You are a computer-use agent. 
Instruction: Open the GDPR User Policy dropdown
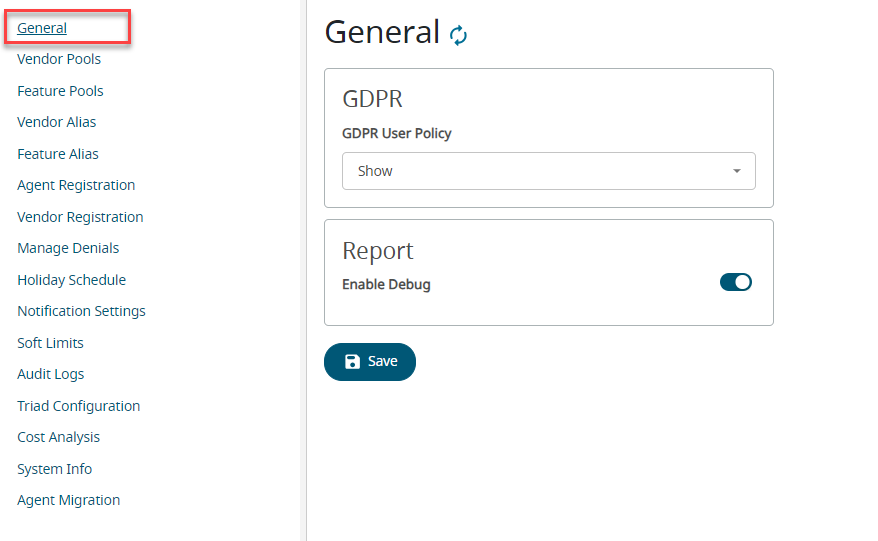pos(548,171)
